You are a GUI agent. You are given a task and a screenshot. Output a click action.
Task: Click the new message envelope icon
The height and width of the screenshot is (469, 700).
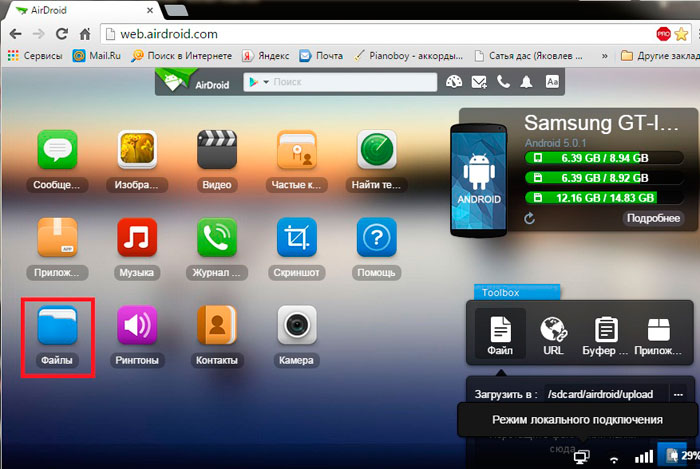(479, 82)
